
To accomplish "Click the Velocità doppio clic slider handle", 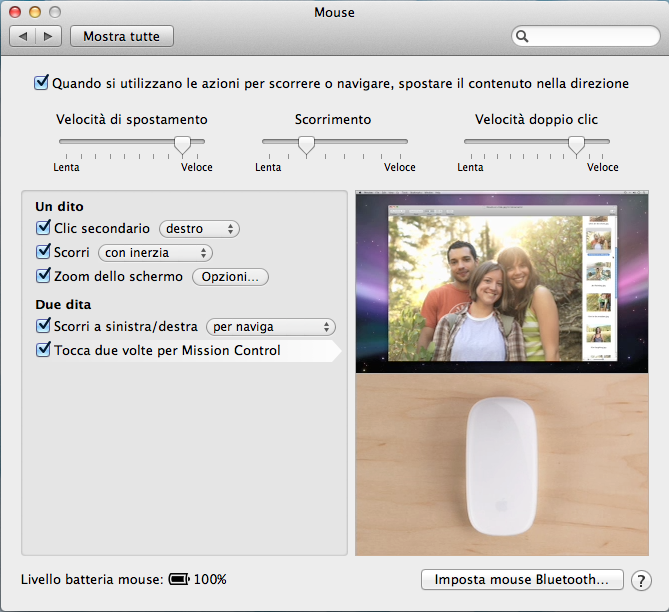I will pos(576,145).
